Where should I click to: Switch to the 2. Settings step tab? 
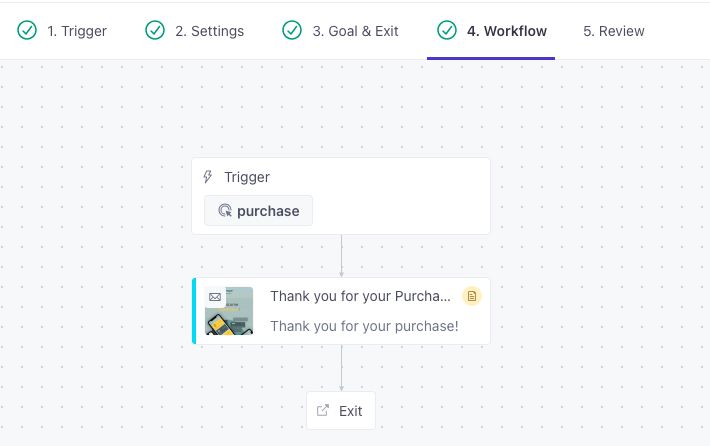point(209,31)
